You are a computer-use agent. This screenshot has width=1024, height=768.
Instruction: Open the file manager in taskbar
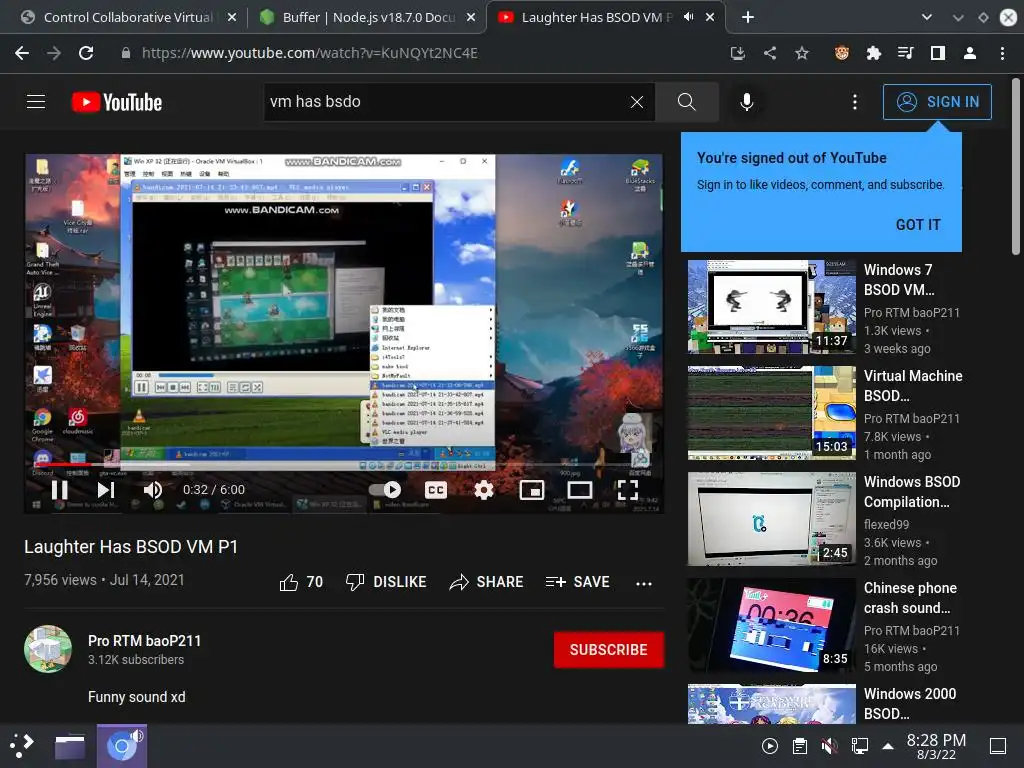[x=70, y=746]
